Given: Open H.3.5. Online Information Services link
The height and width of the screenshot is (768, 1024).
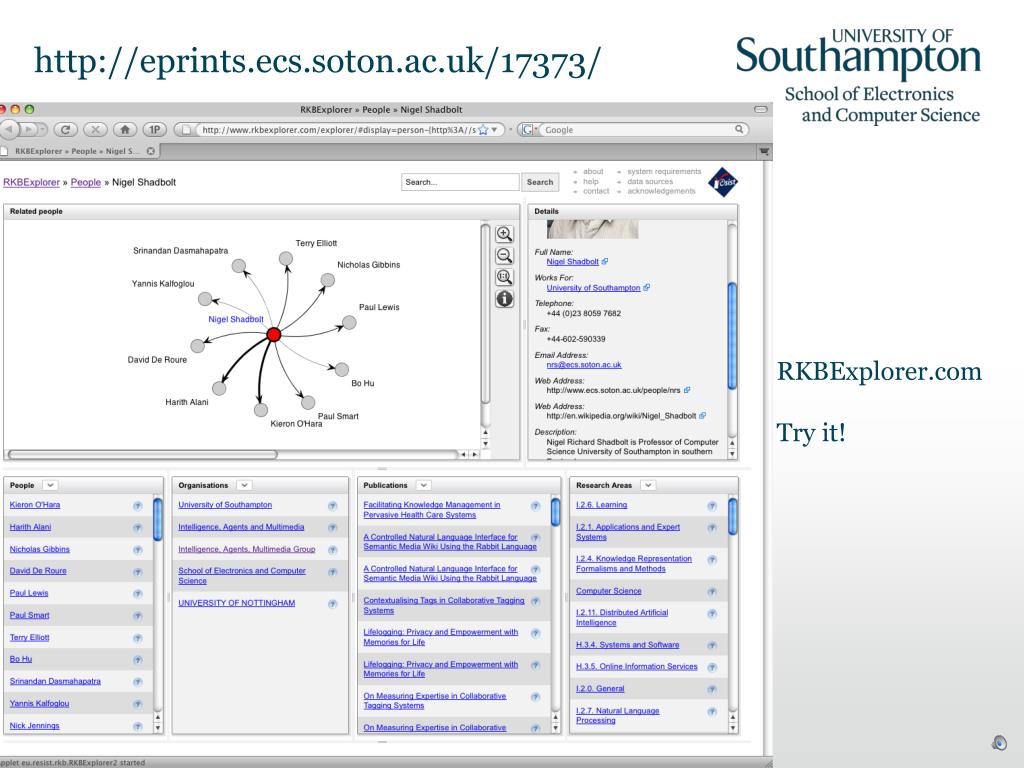Looking at the screenshot, I should [x=637, y=667].
